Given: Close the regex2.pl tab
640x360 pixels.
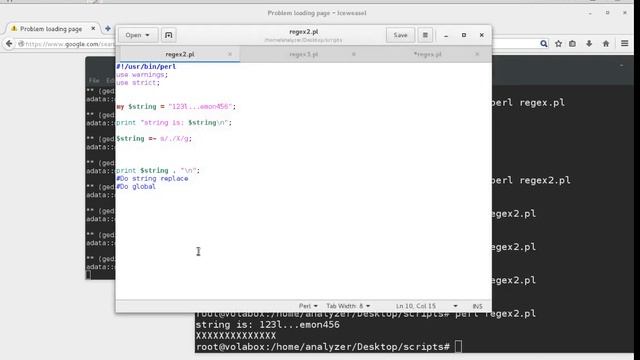Looking at the screenshot, I should point(230,54).
